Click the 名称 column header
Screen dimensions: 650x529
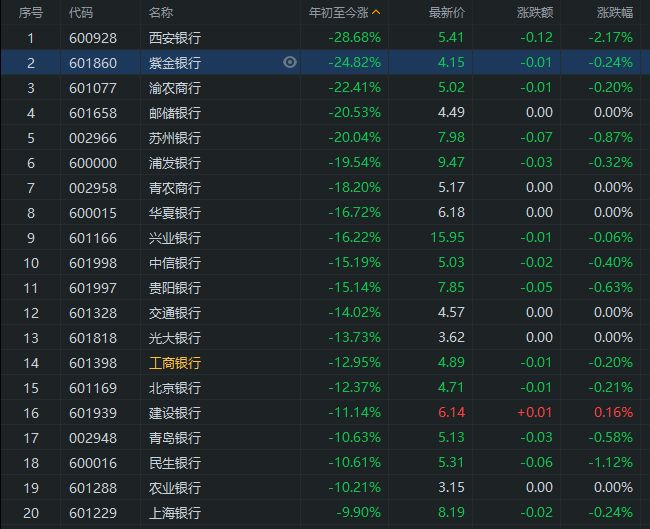(161, 13)
